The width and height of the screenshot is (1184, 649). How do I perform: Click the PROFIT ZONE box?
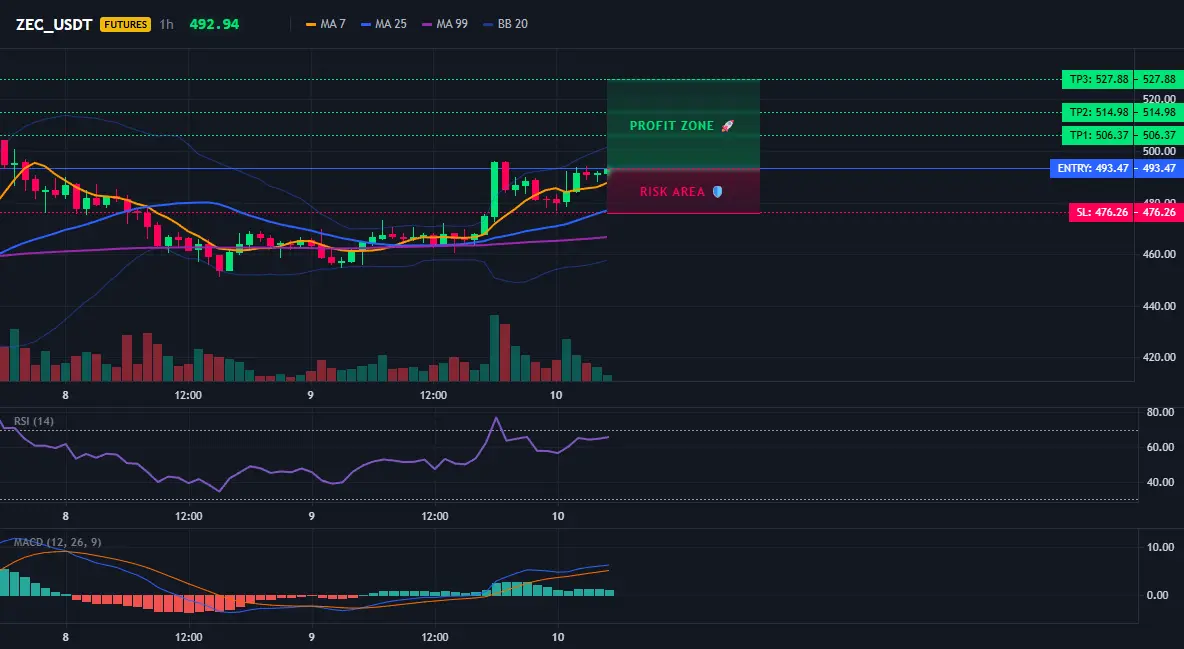coord(683,124)
